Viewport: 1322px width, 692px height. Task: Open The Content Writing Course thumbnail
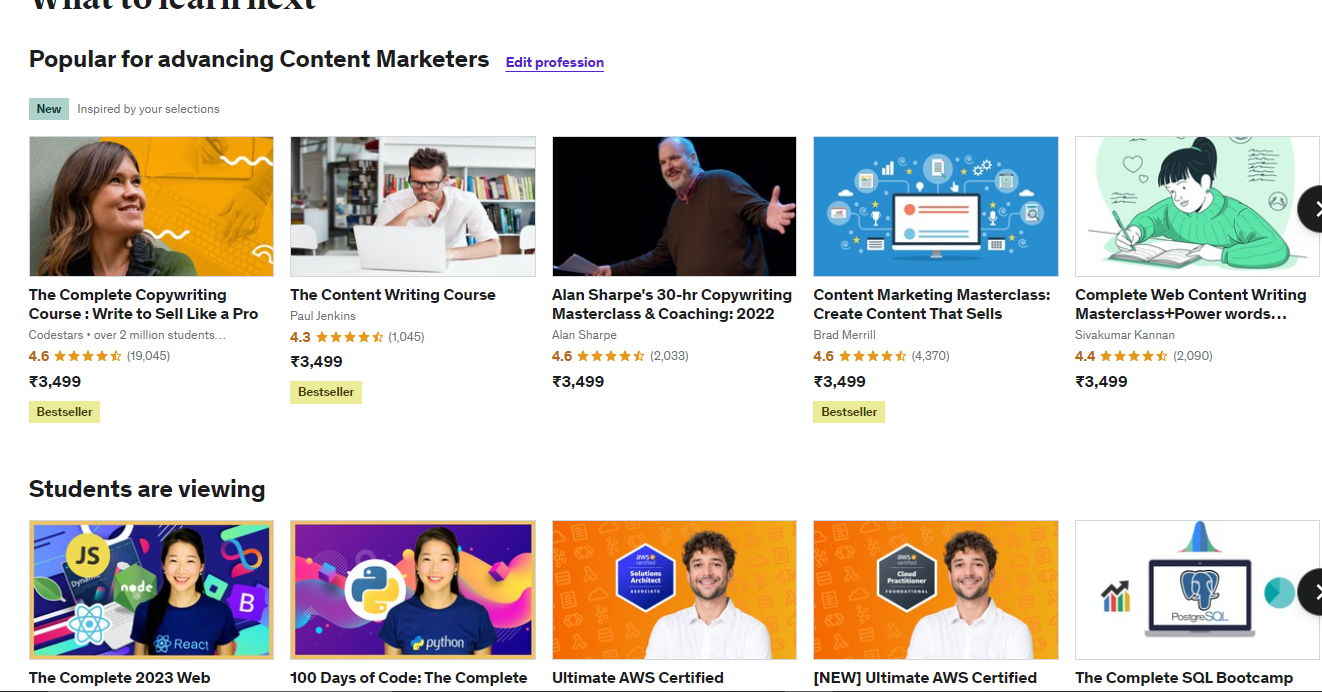coord(413,206)
